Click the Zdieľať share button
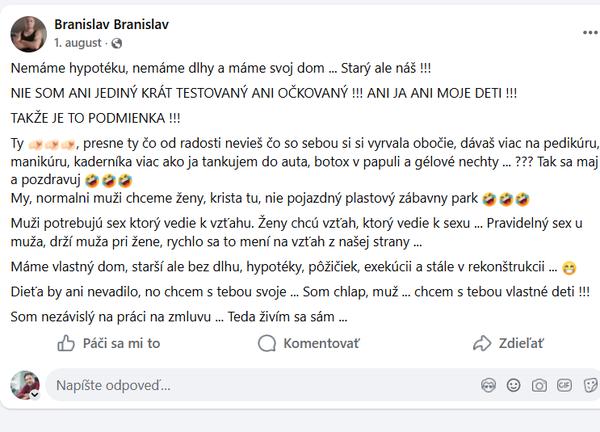Screen dimensions: 600x432 tap(509, 343)
